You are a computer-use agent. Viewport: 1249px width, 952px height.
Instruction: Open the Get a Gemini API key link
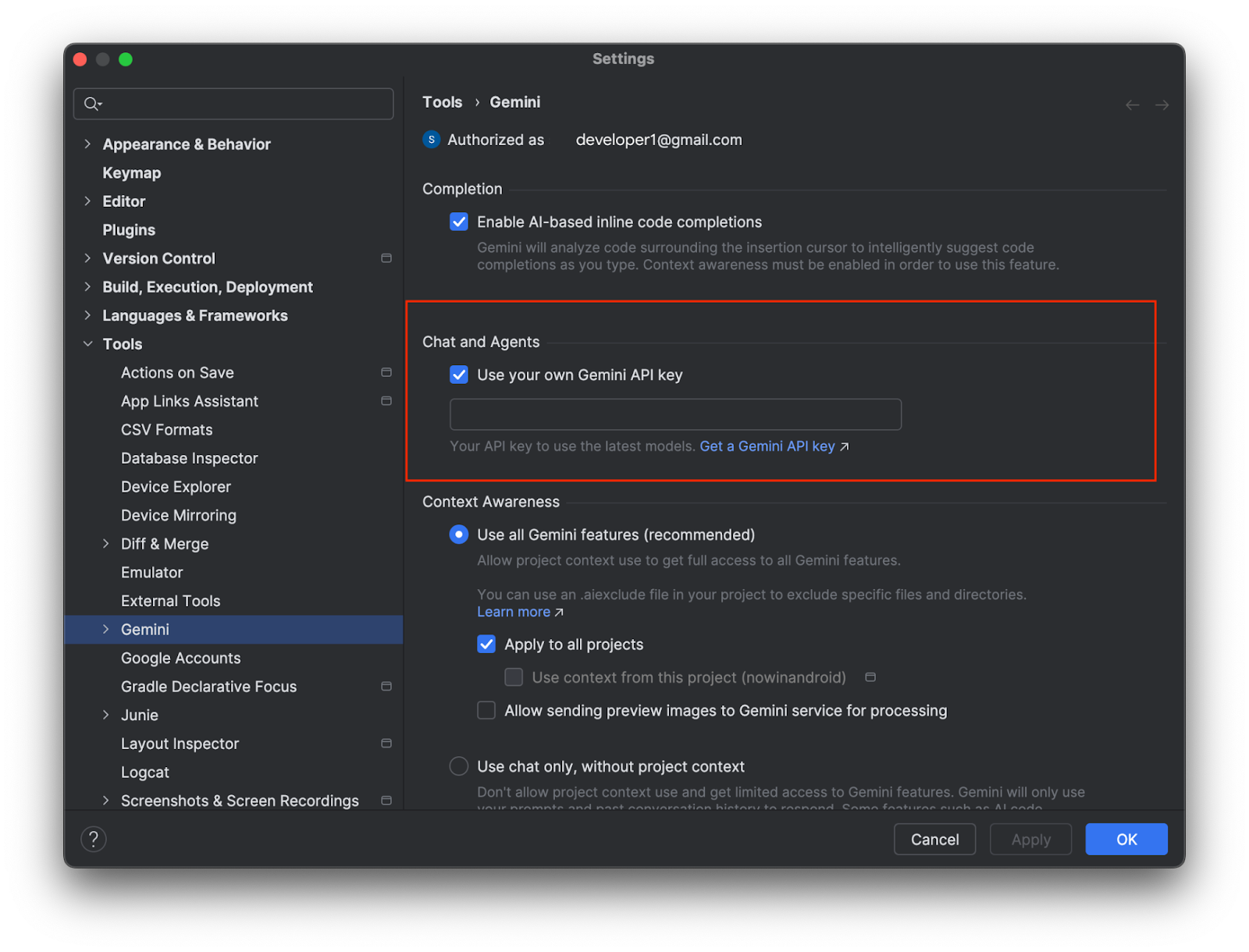(767, 446)
